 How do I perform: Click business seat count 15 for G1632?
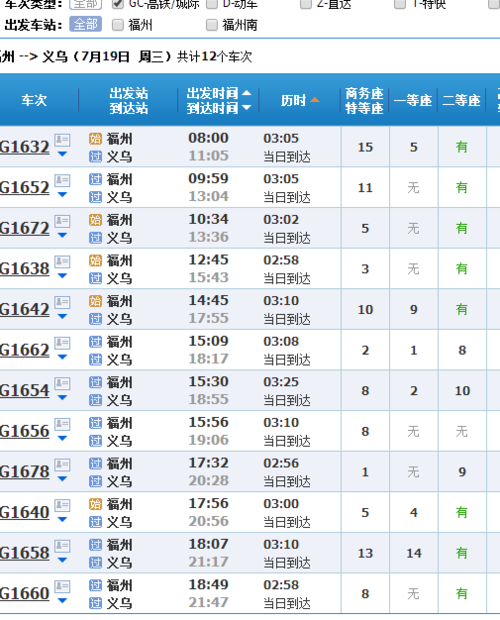[x=365, y=147]
